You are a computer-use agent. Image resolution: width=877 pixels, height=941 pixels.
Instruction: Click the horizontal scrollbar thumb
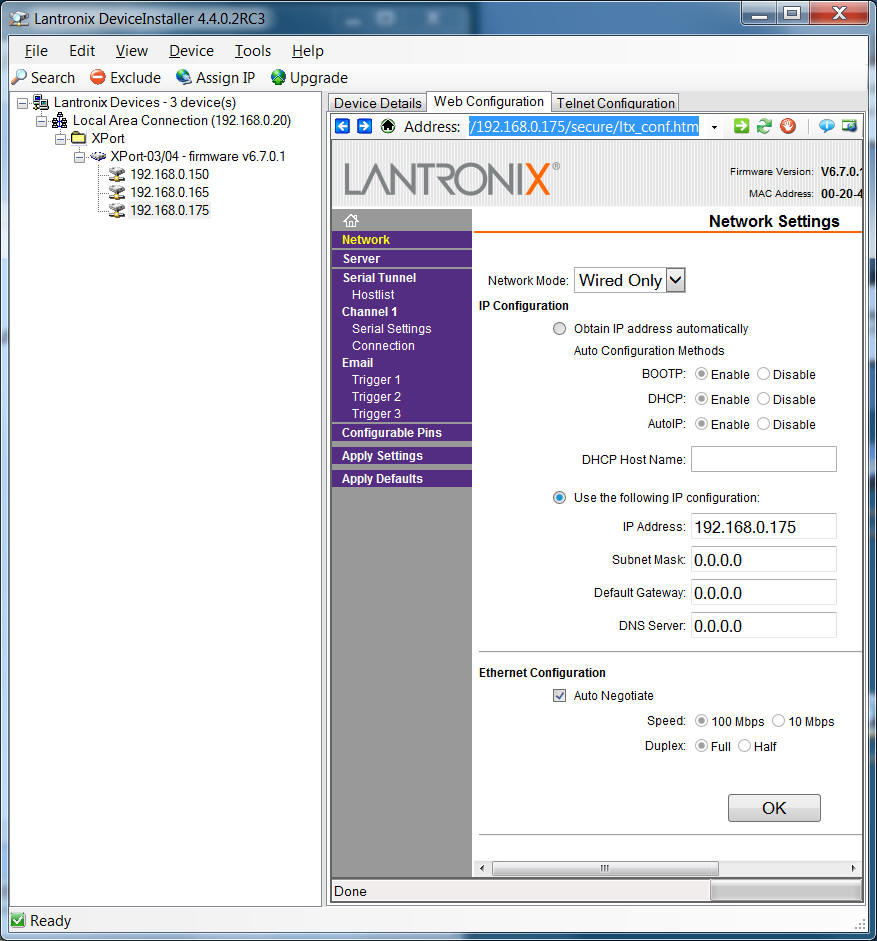click(x=605, y=868)
